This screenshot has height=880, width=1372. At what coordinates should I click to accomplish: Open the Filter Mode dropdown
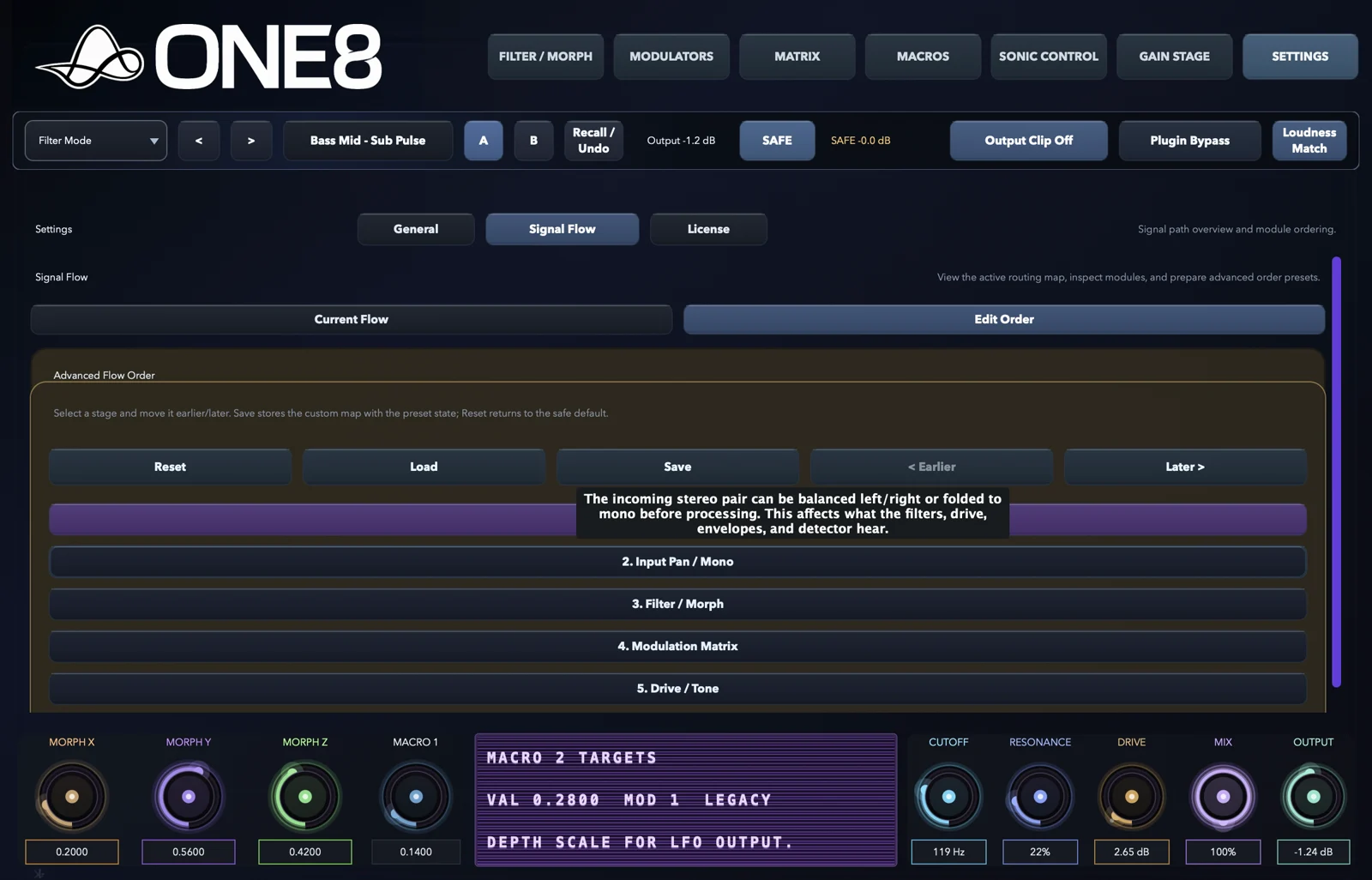(96, 141)
